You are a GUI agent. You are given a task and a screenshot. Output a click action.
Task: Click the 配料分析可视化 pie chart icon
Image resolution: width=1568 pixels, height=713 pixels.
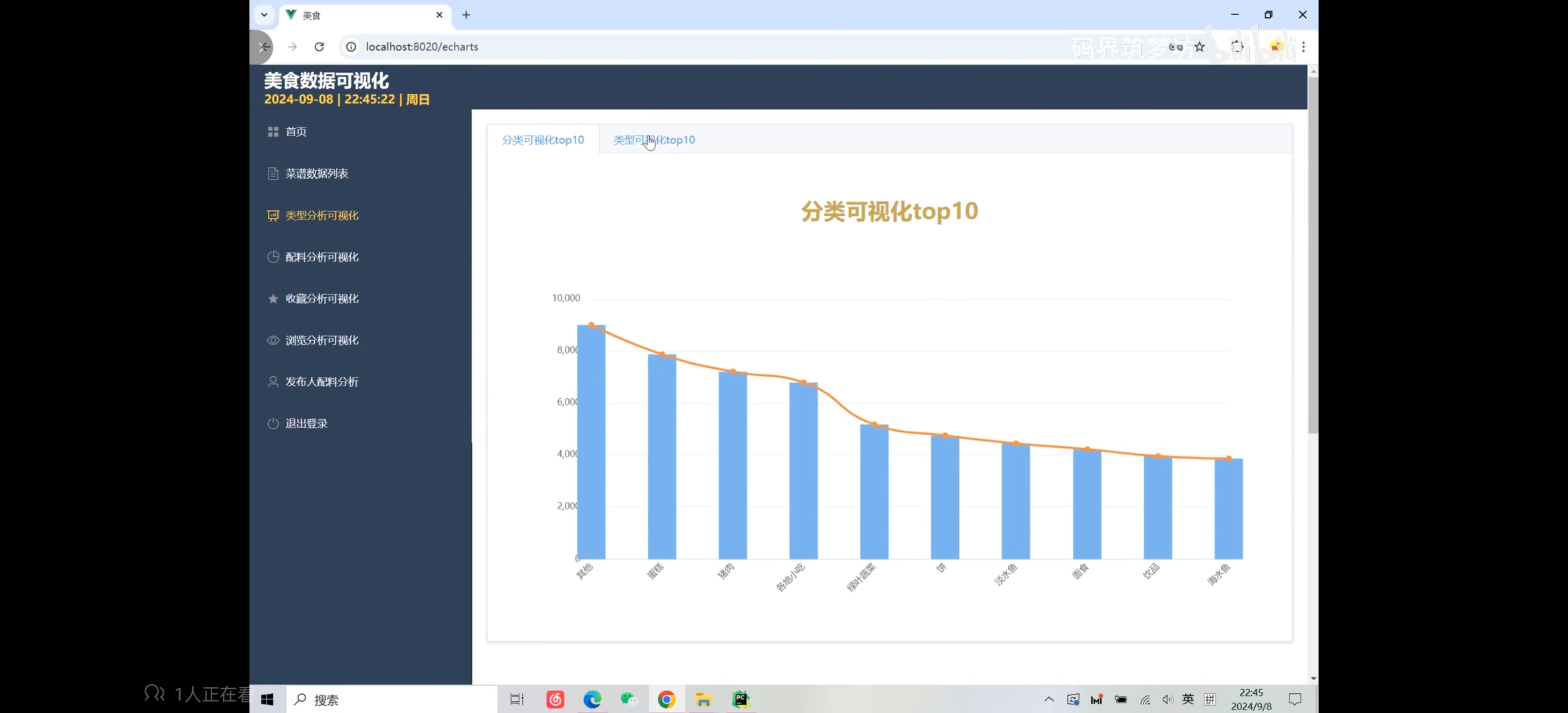tap(273, 257)
